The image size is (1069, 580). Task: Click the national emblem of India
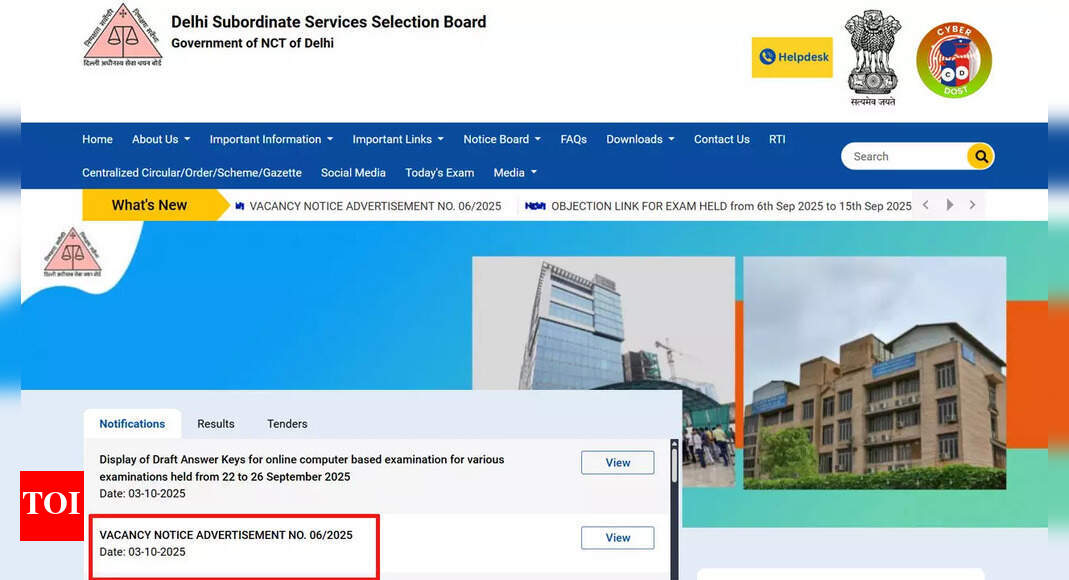pos(872,56)
